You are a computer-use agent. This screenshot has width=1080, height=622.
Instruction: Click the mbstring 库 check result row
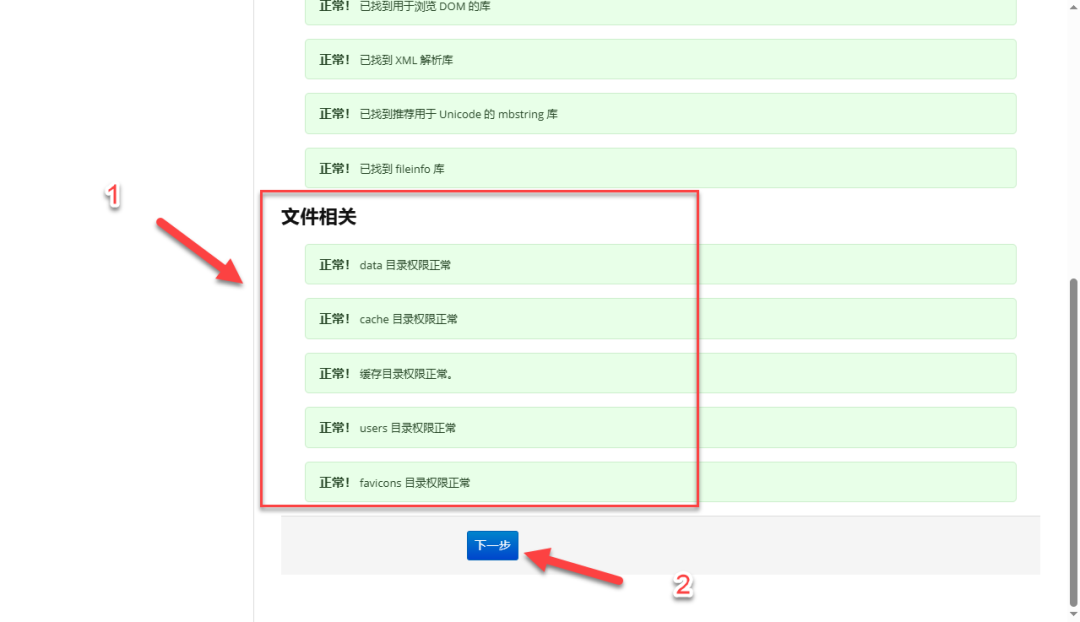pyautogui.click(x=660, y=113)
